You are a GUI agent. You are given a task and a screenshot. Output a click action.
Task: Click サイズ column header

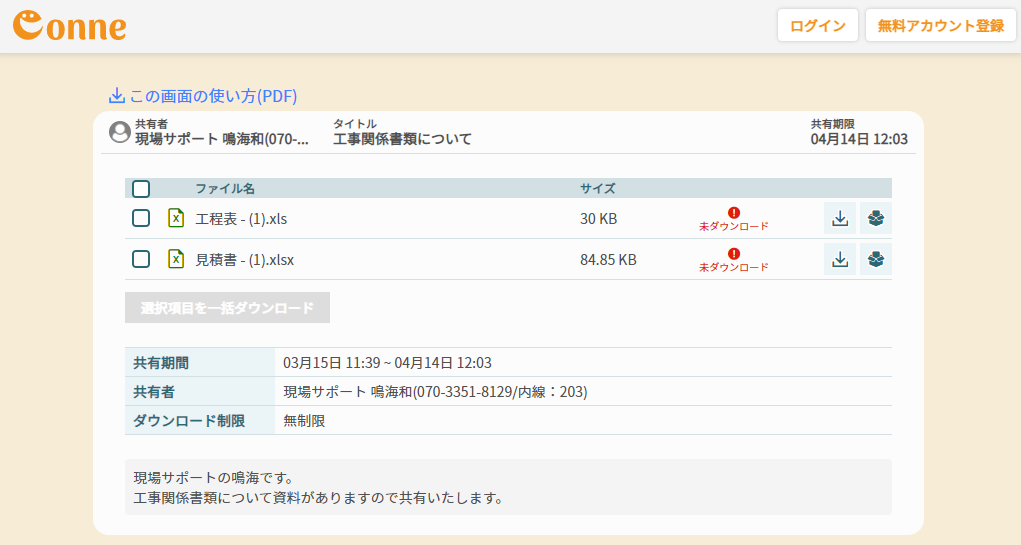(598, 189)
